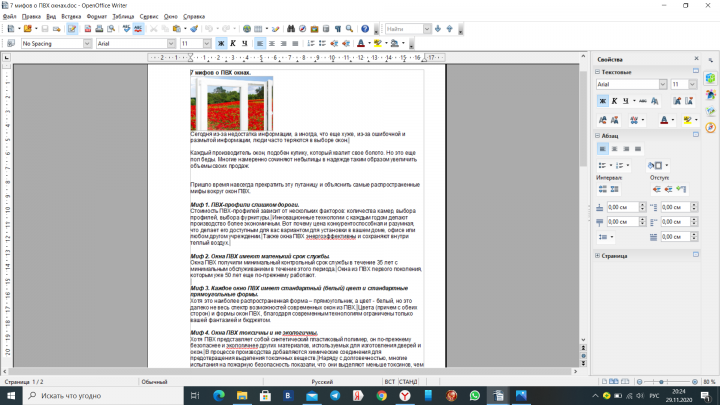Open the toolbar font color dropdown arrow
The width and height of the screenshot is (720, 405).
pyautogui.click(x=369, y=43)
